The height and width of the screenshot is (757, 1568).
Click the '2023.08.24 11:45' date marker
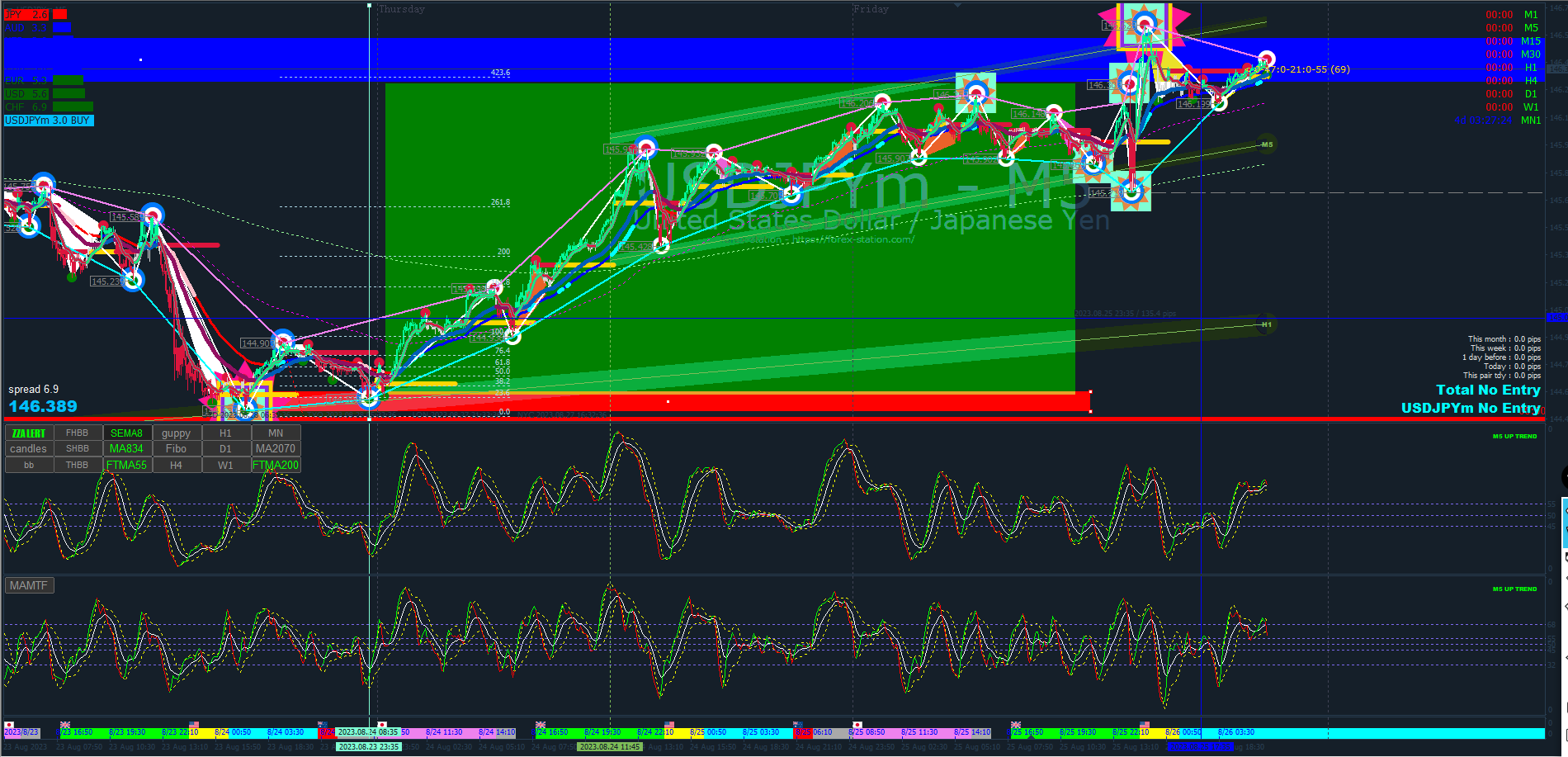609,747
